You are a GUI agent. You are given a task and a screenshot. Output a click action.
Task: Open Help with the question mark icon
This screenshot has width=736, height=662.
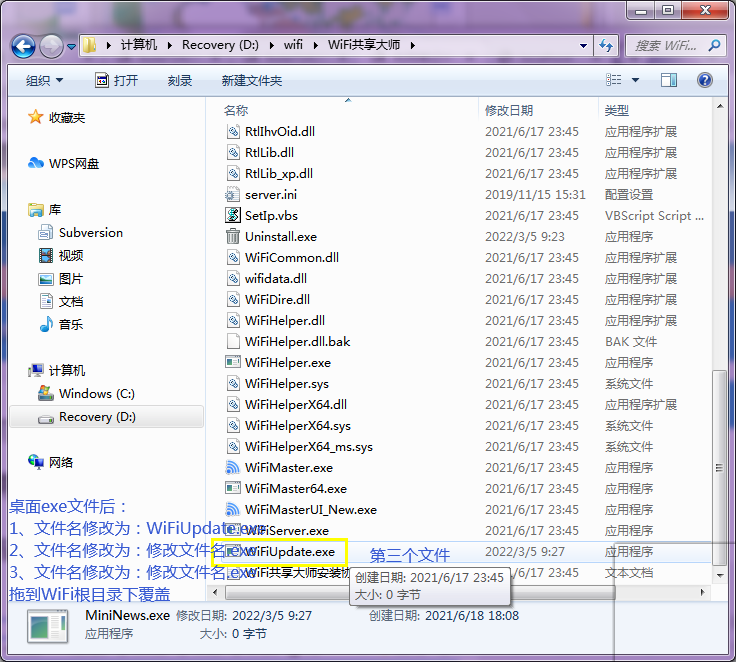(705, 80)
